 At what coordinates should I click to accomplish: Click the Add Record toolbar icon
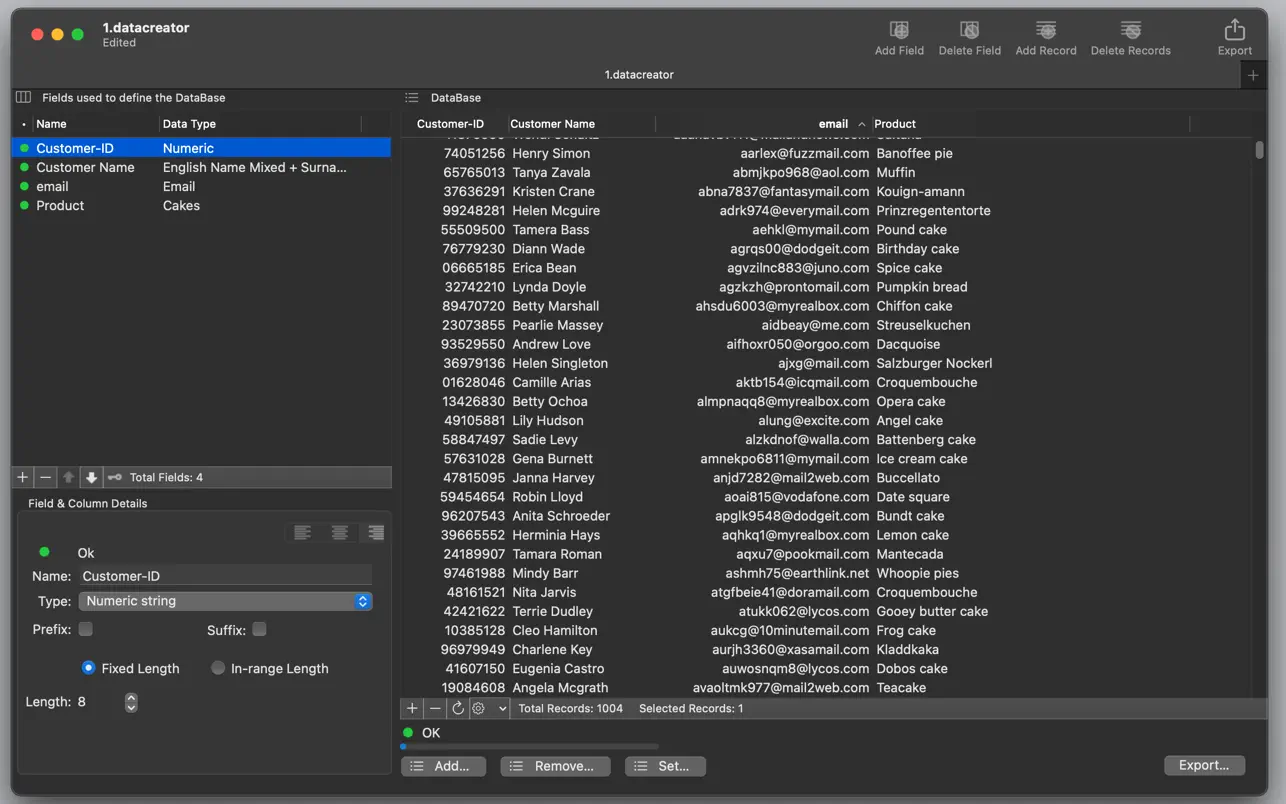[x=1045, y=31]
